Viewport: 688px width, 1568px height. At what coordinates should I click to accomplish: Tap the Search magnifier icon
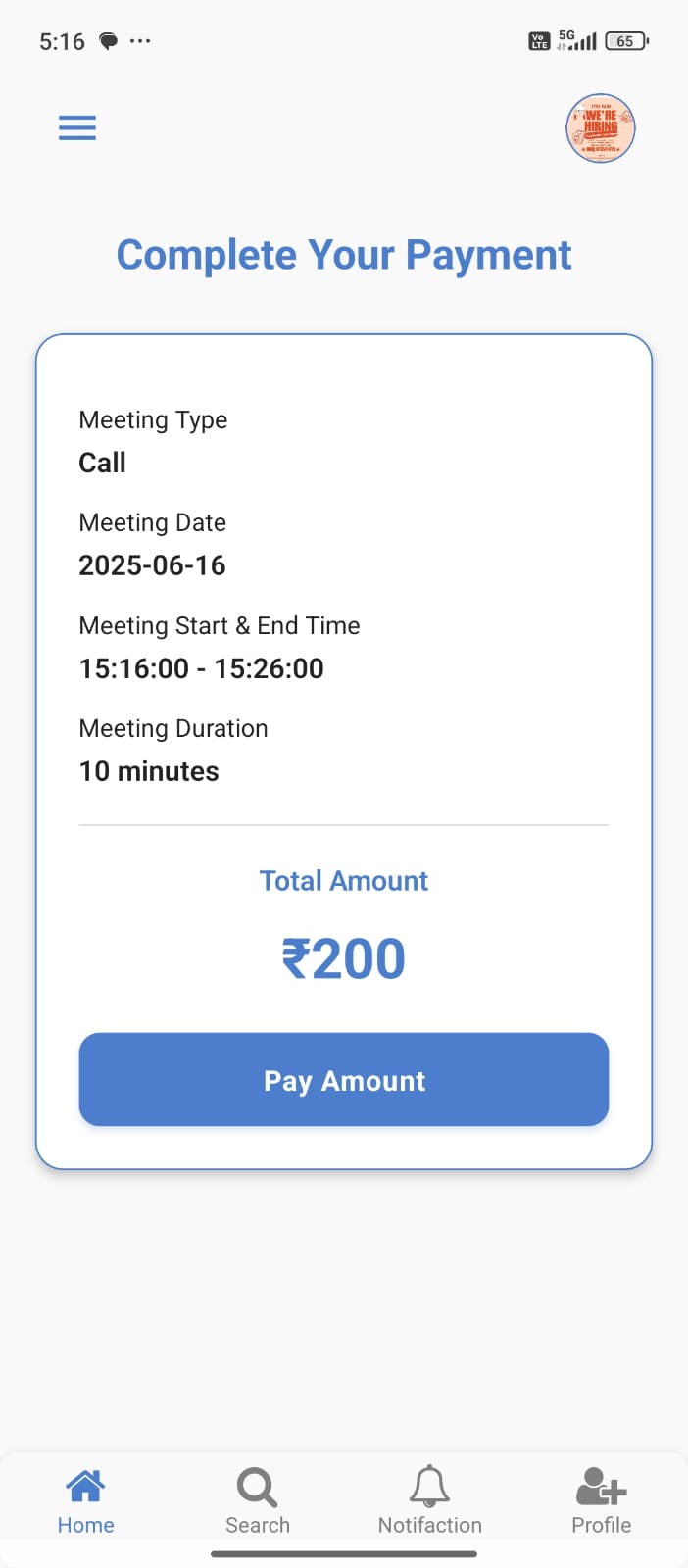pyautogui.click(x=257, y=1487)
